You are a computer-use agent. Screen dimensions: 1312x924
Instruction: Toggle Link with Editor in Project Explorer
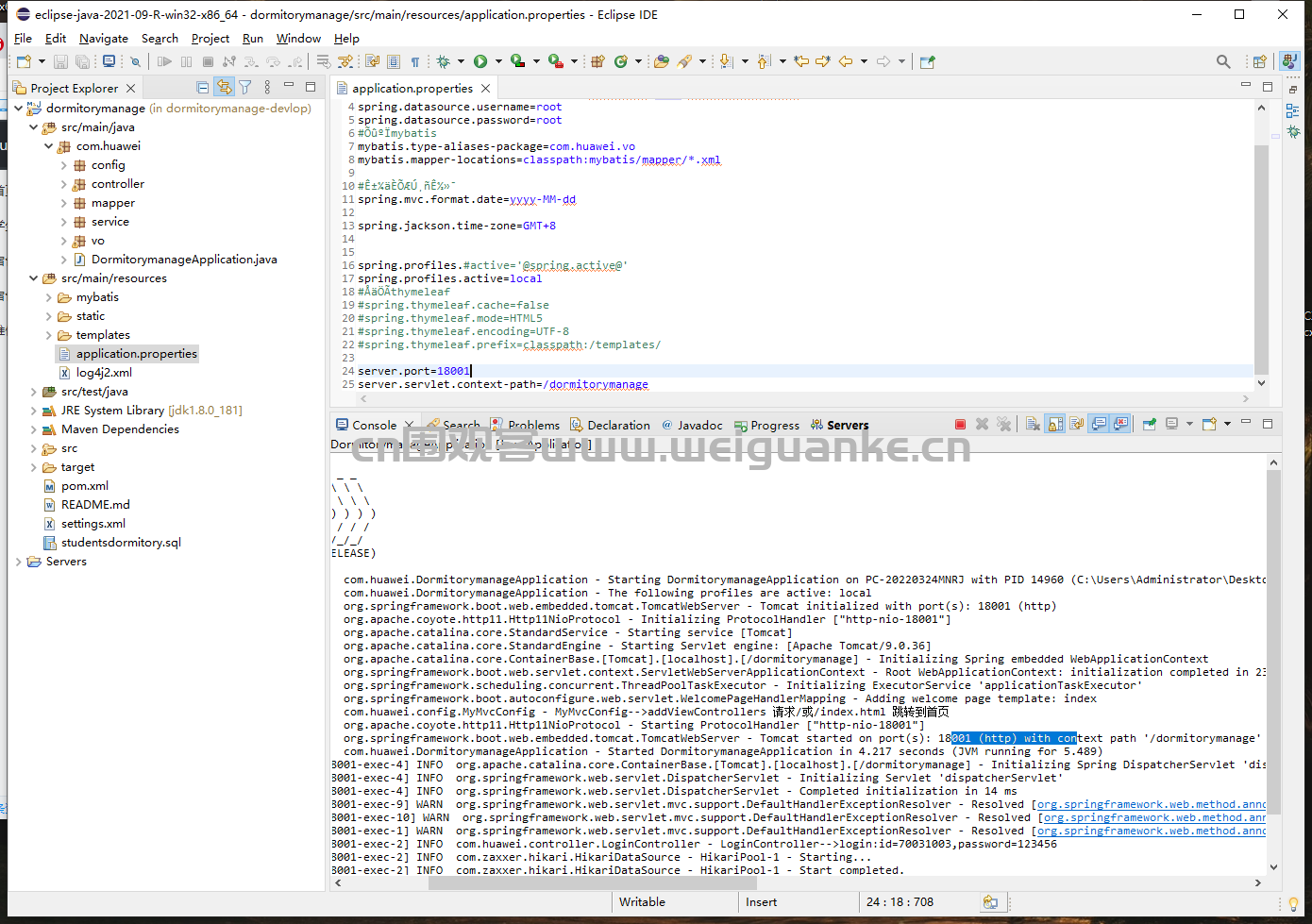[x=224, y=87]
